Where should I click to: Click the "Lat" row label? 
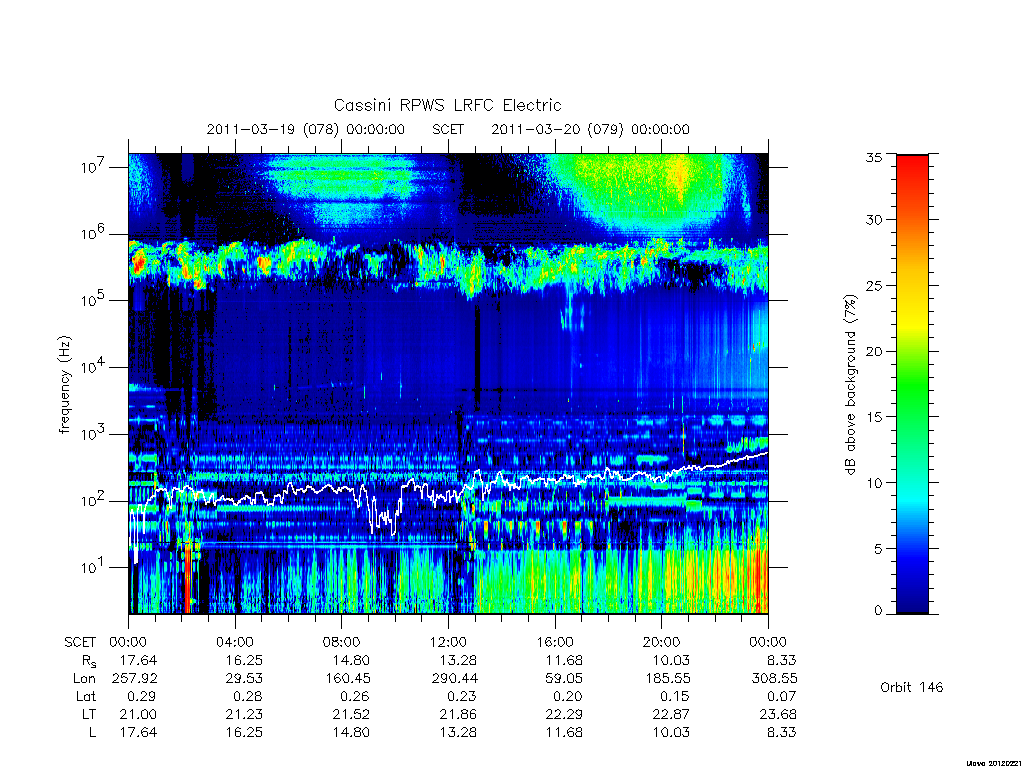tap(86, 696)
